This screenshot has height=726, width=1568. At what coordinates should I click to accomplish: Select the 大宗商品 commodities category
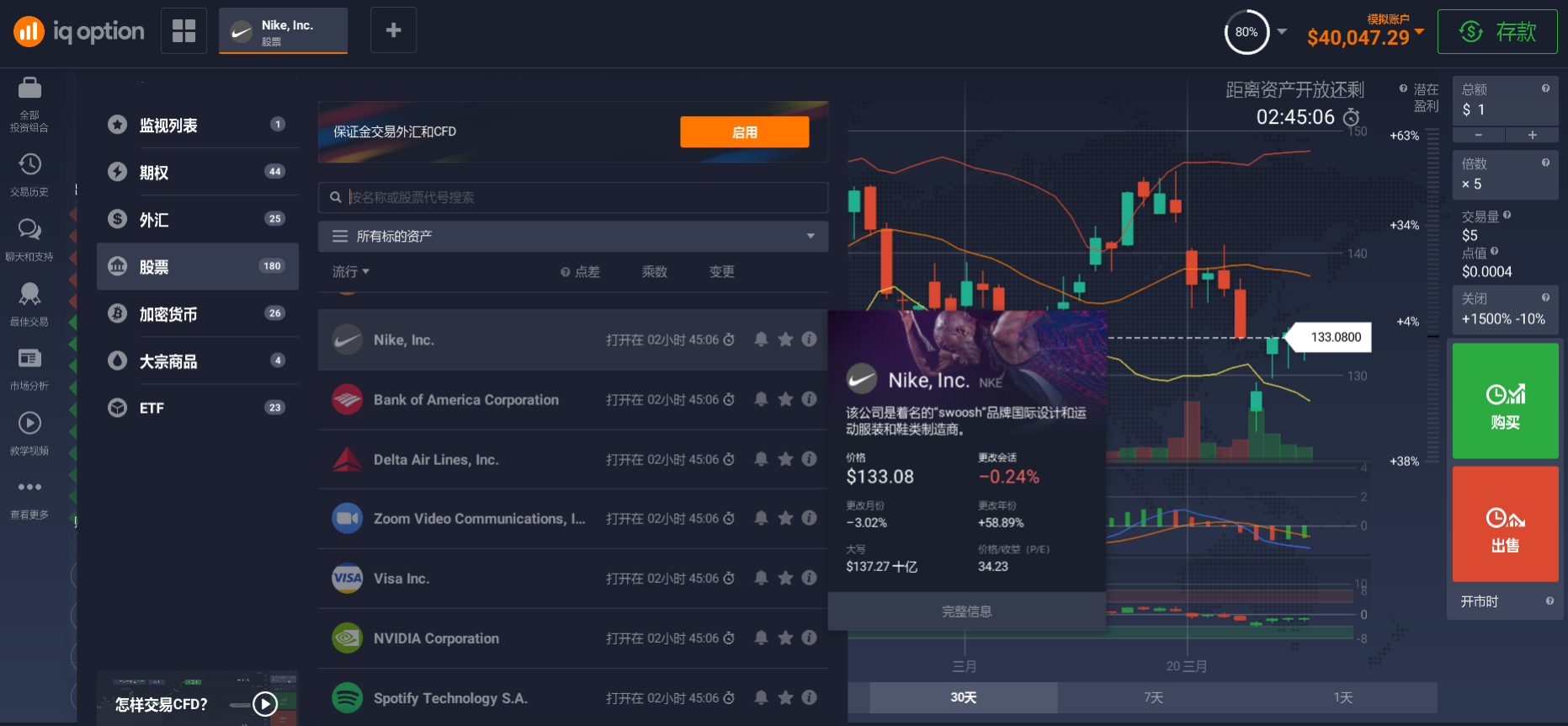tap(198, 361)
